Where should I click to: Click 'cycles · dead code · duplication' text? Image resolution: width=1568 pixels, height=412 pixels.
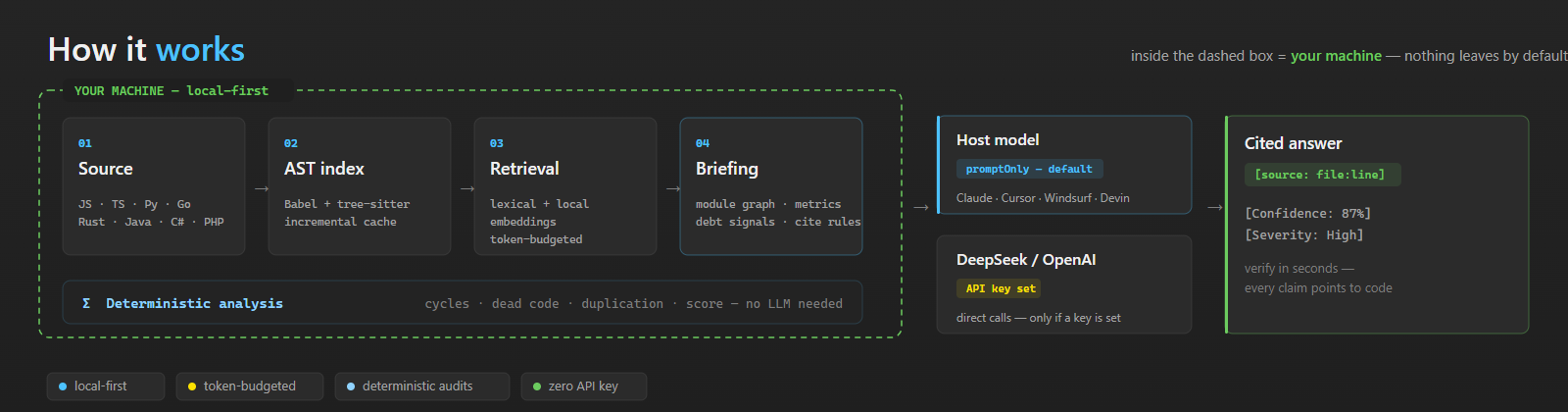(544, 304)
